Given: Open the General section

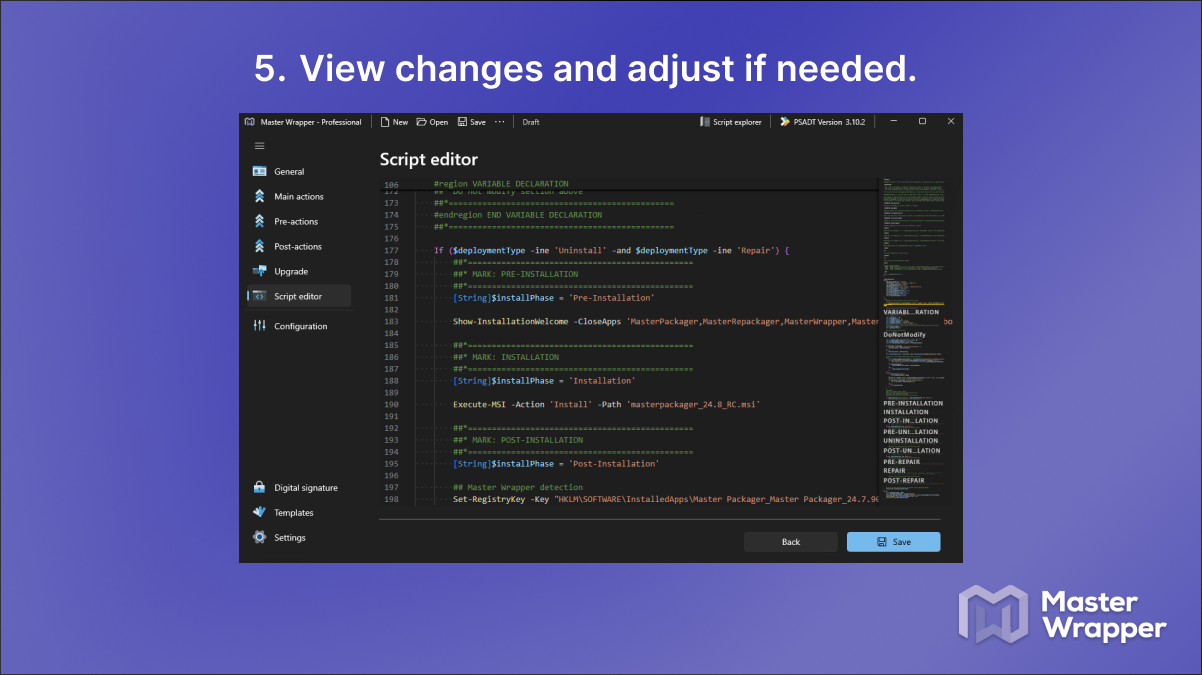Looking at the screenshot, I should 299,171.
